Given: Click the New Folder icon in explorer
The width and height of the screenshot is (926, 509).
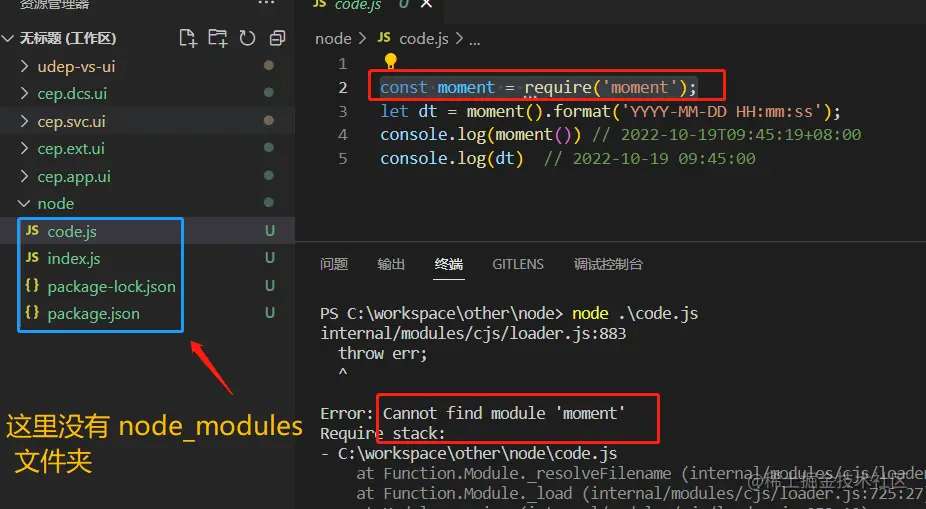Looking at the screenshot, I should 218,38.
